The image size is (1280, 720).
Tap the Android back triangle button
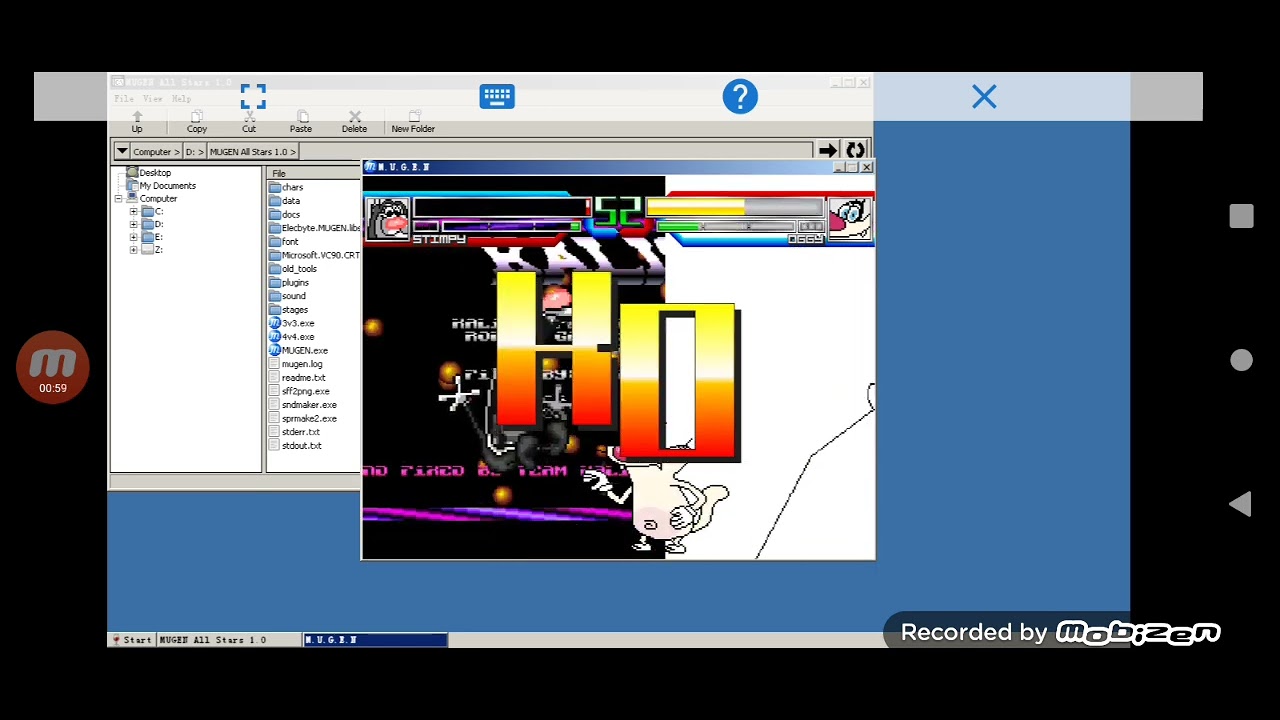click(x=1240, y=504)
